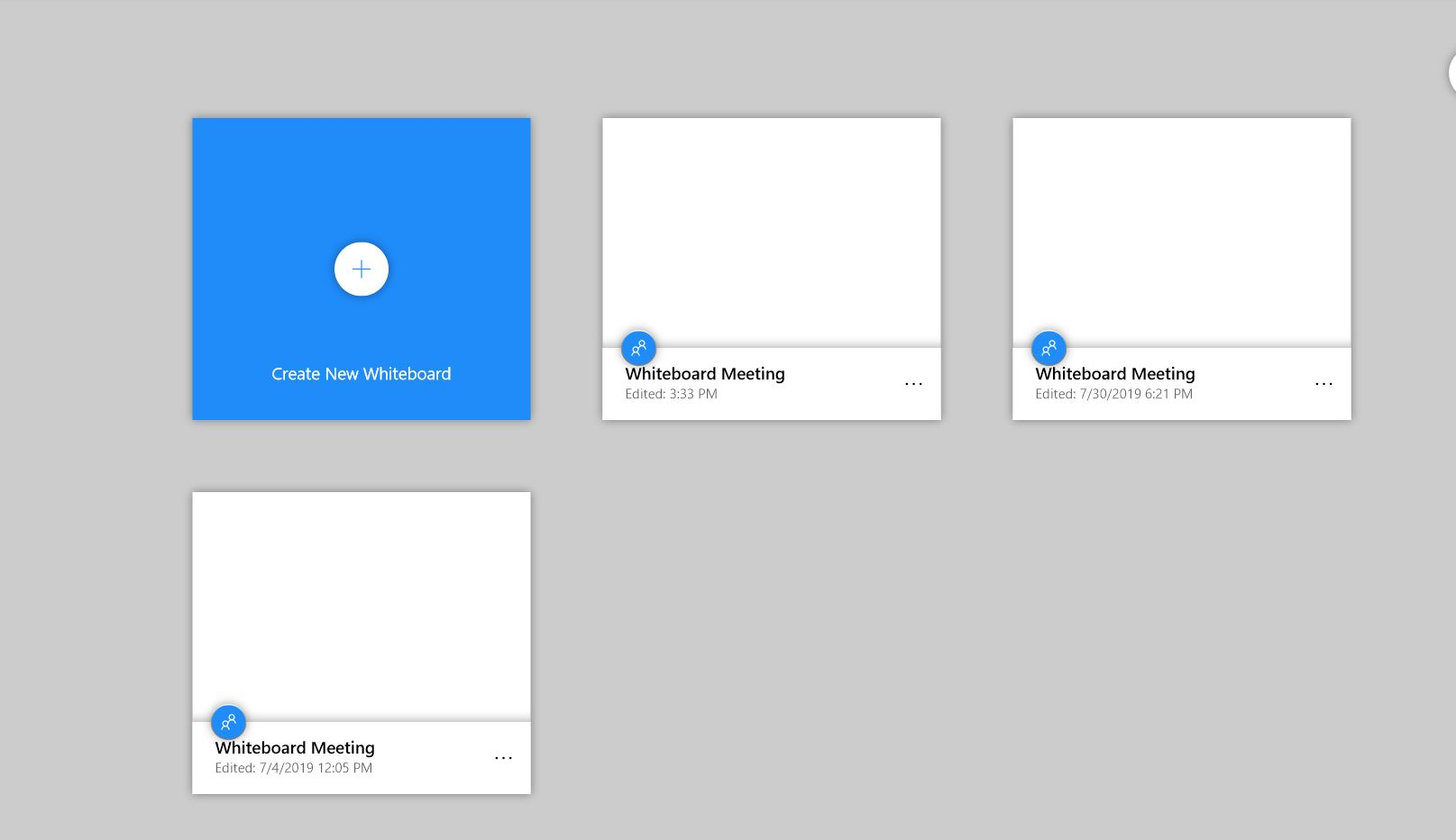Viewport: 1456px width, 840px height.
Task: Click the 'Edited: 7/30/2019 6:21 PM' timestamp
Action: (x=1113, y=394)
